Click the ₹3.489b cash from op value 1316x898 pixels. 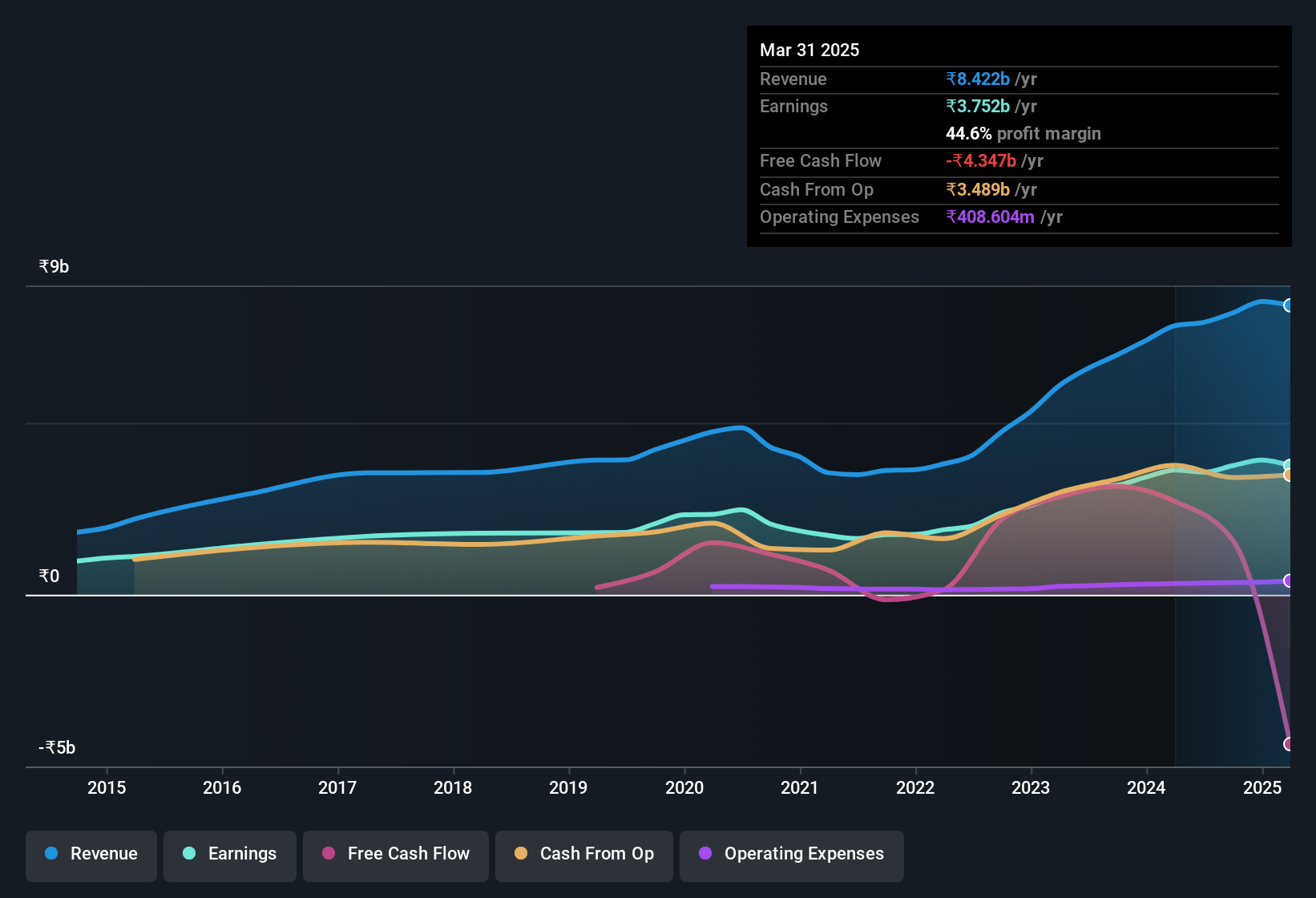tap(978, 189)
